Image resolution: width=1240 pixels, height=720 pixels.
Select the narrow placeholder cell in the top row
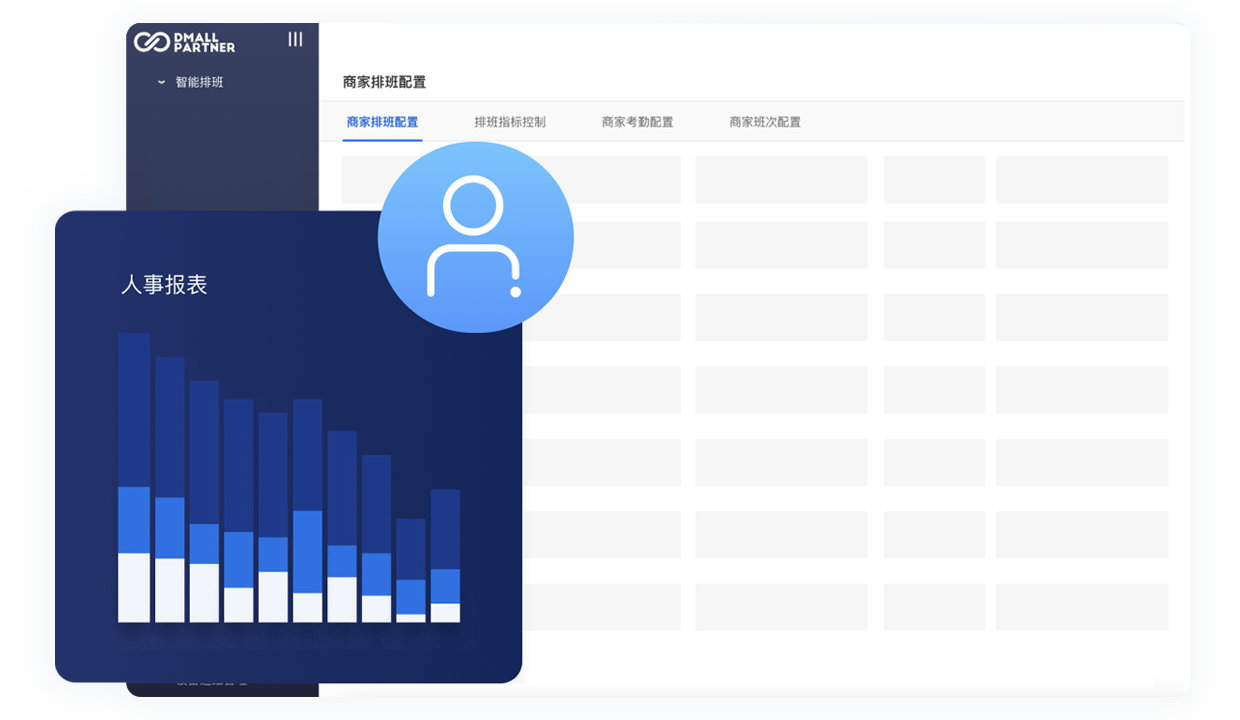(933, 180)
